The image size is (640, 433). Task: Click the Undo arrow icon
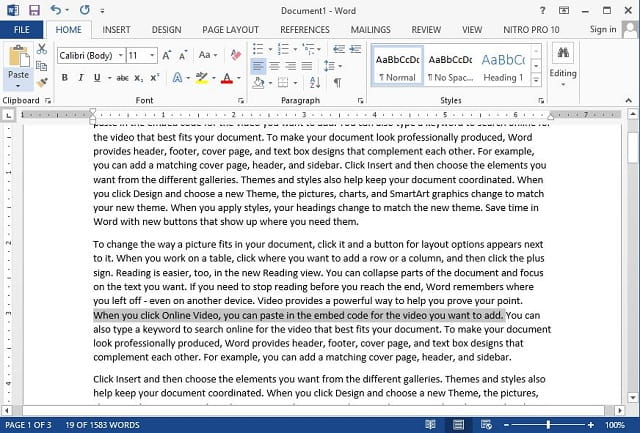[x=57, y=9]
